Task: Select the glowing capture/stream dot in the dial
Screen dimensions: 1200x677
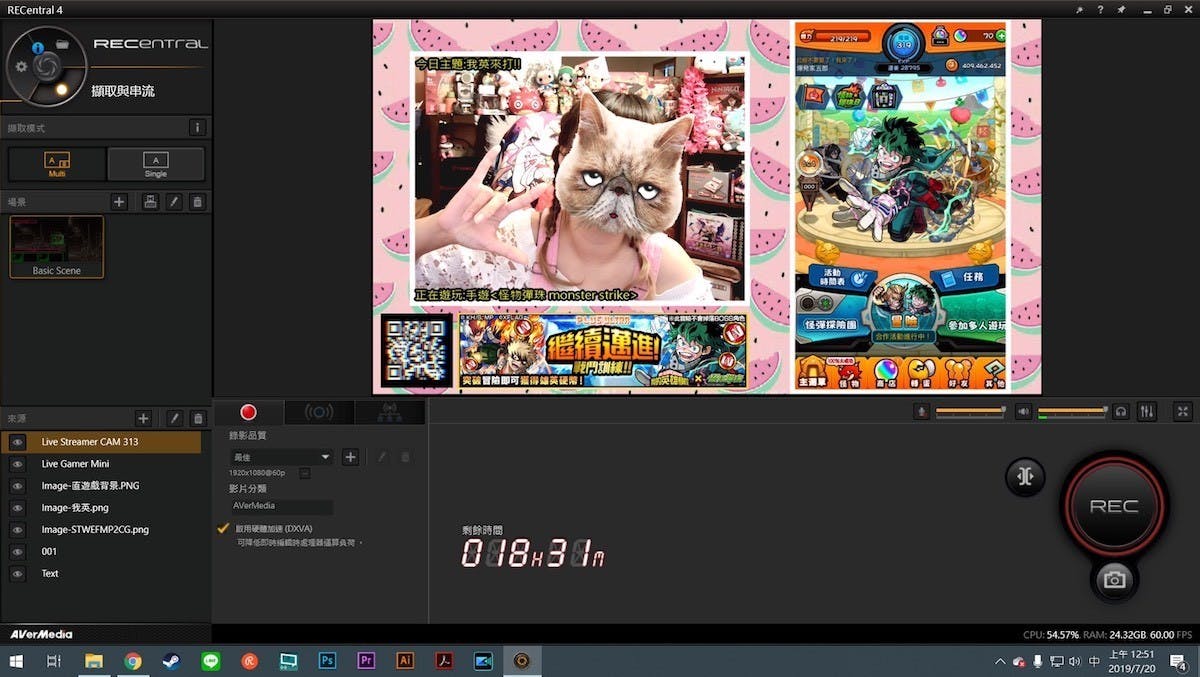Action: pos(61,89)
